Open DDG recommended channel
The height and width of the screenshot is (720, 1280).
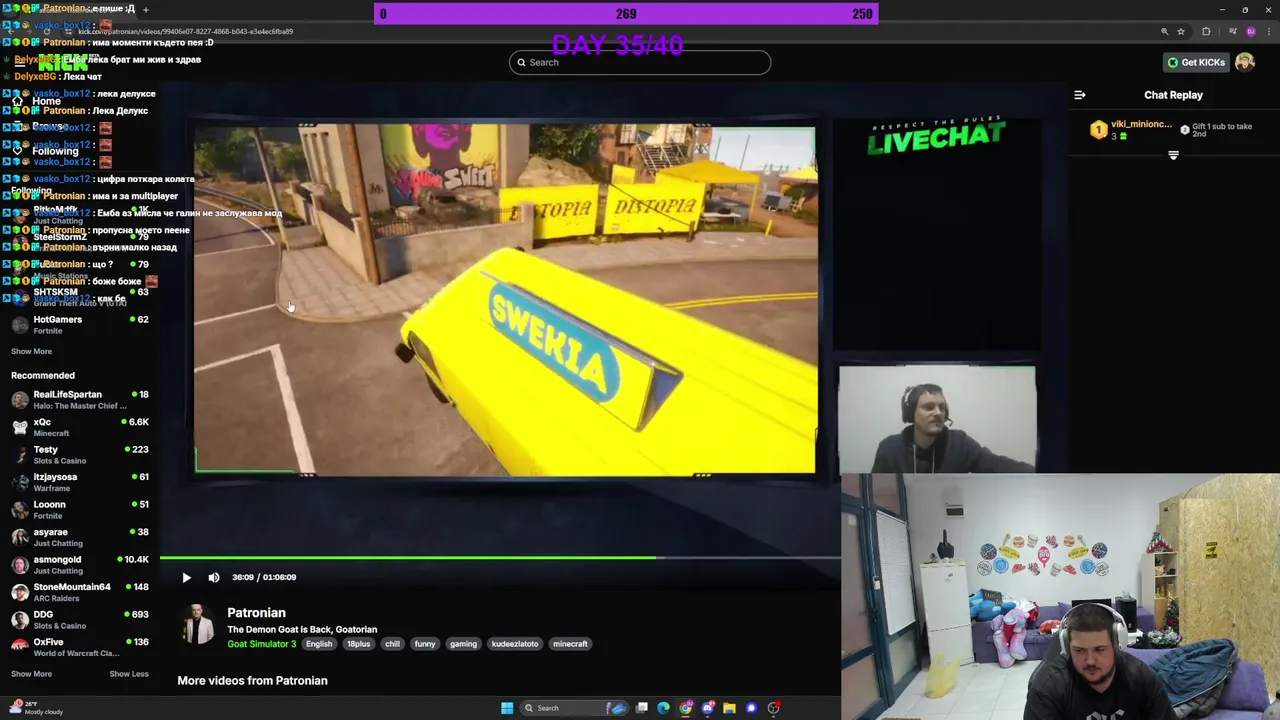point(80,620)
